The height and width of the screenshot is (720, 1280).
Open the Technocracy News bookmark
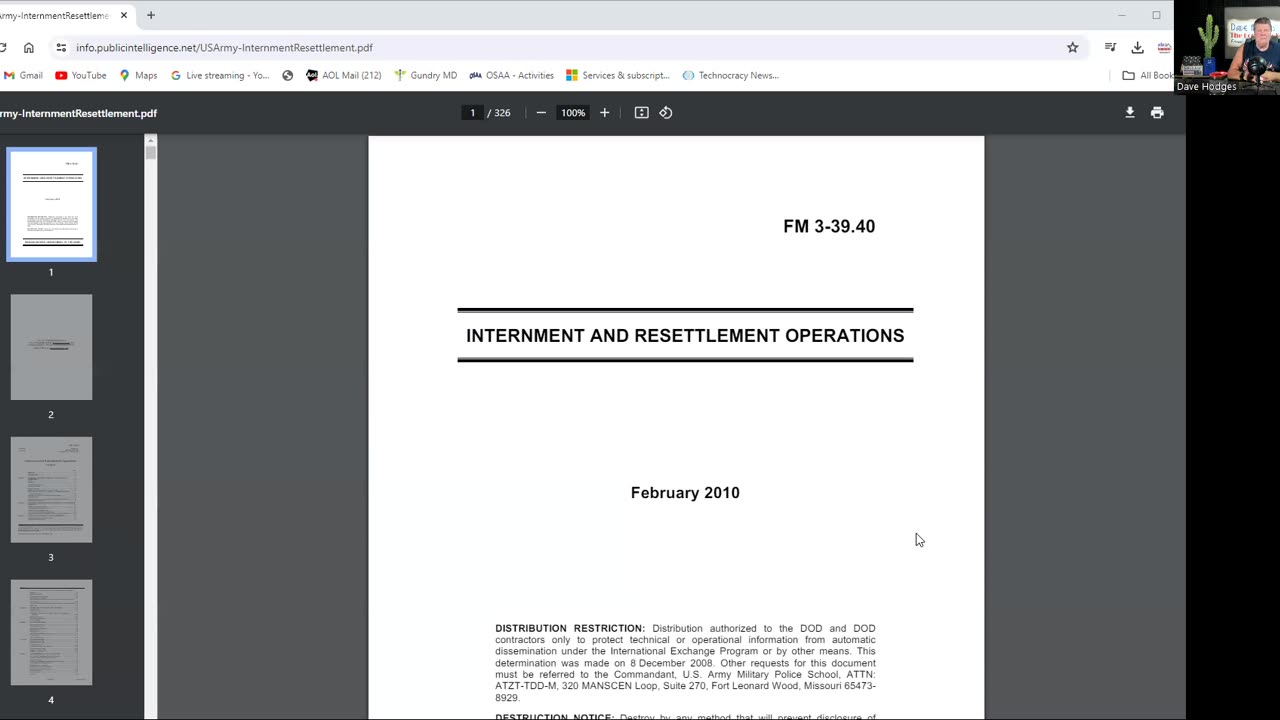pos(730,75)
